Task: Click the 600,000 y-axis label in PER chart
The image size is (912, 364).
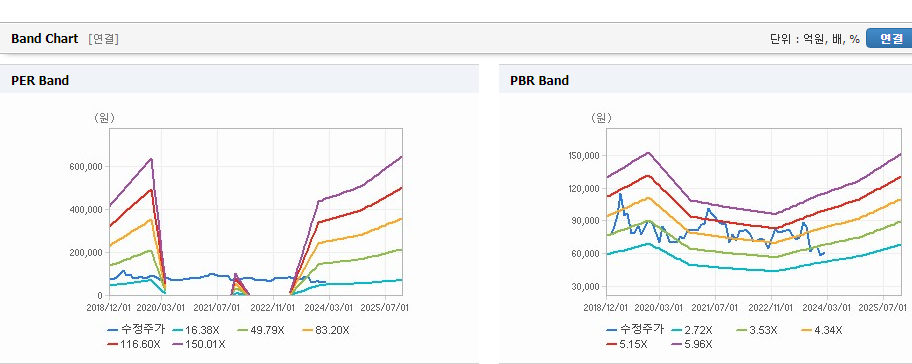Action: pos(86,166)
